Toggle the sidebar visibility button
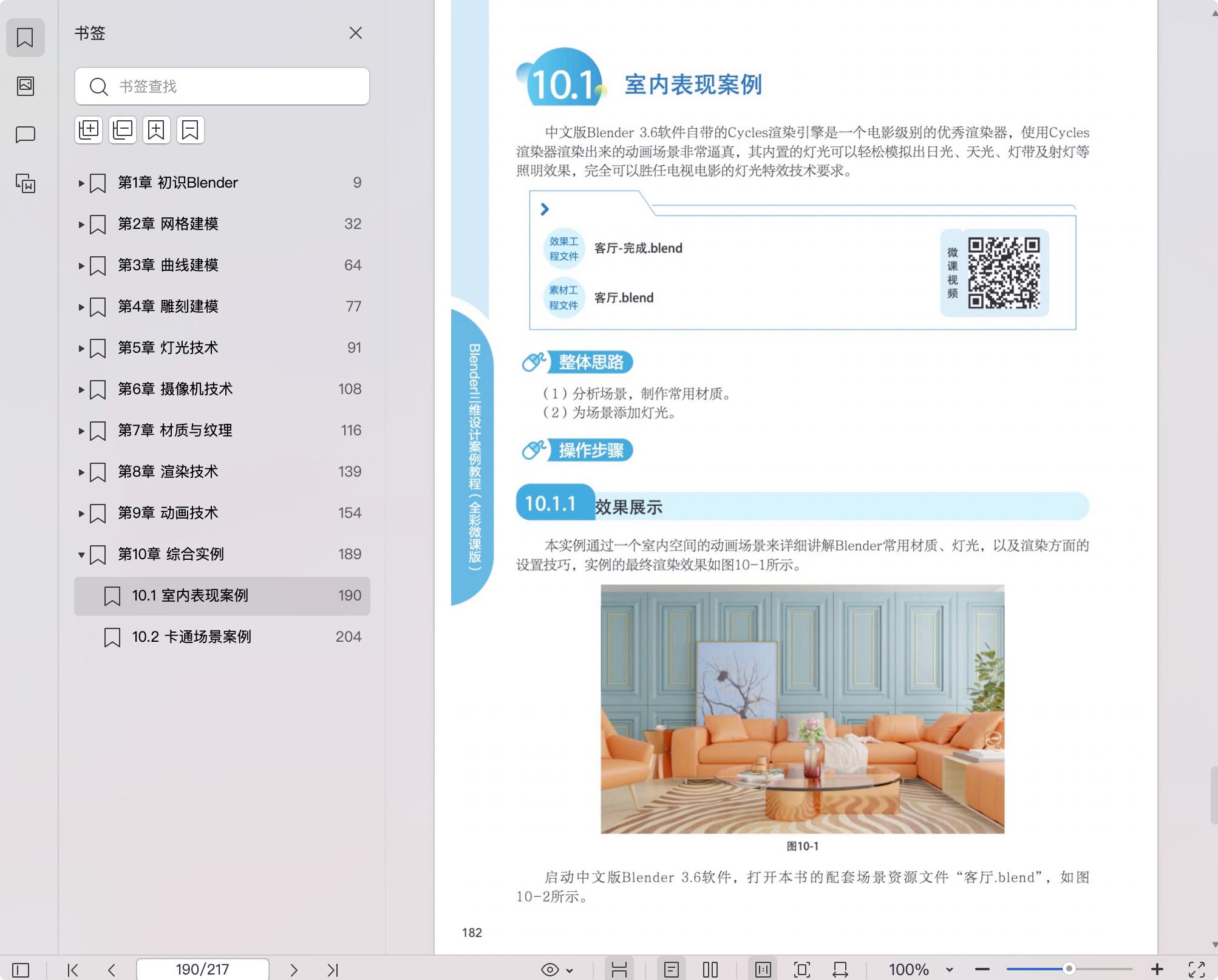This screenshot has width=1218, height=980. 21,970
